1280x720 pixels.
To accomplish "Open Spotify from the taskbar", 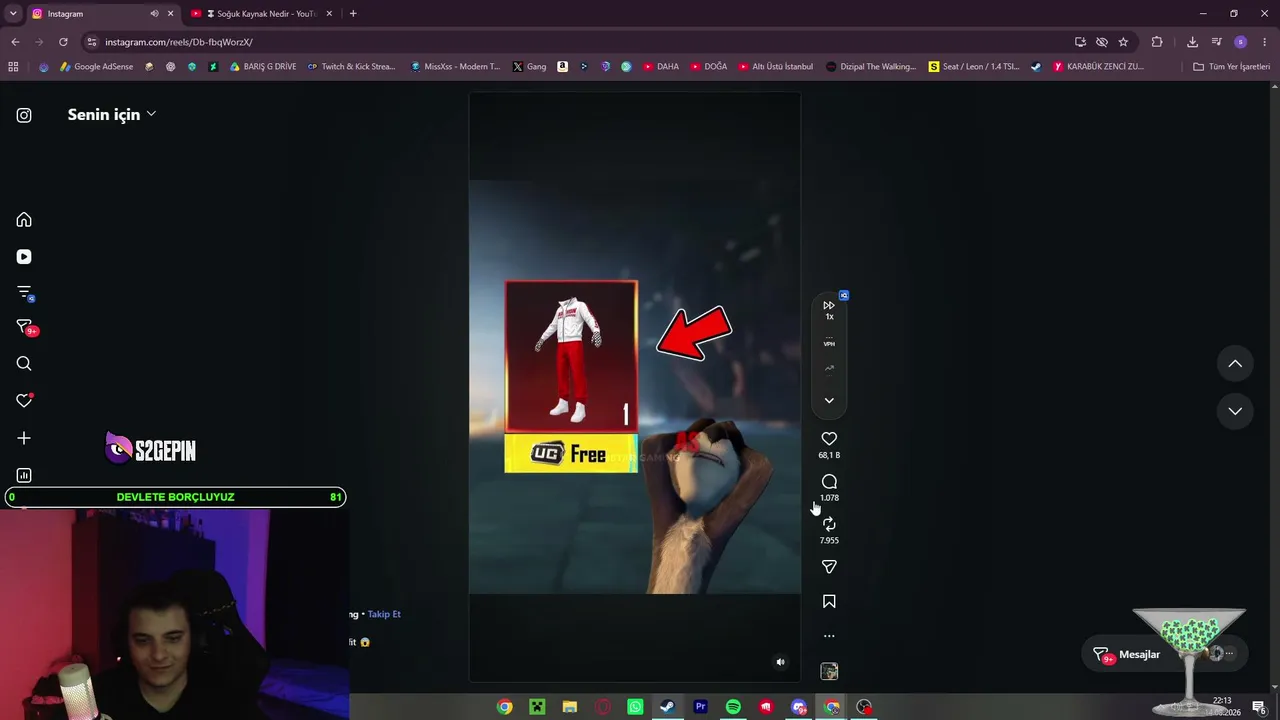I will [733, 707].
